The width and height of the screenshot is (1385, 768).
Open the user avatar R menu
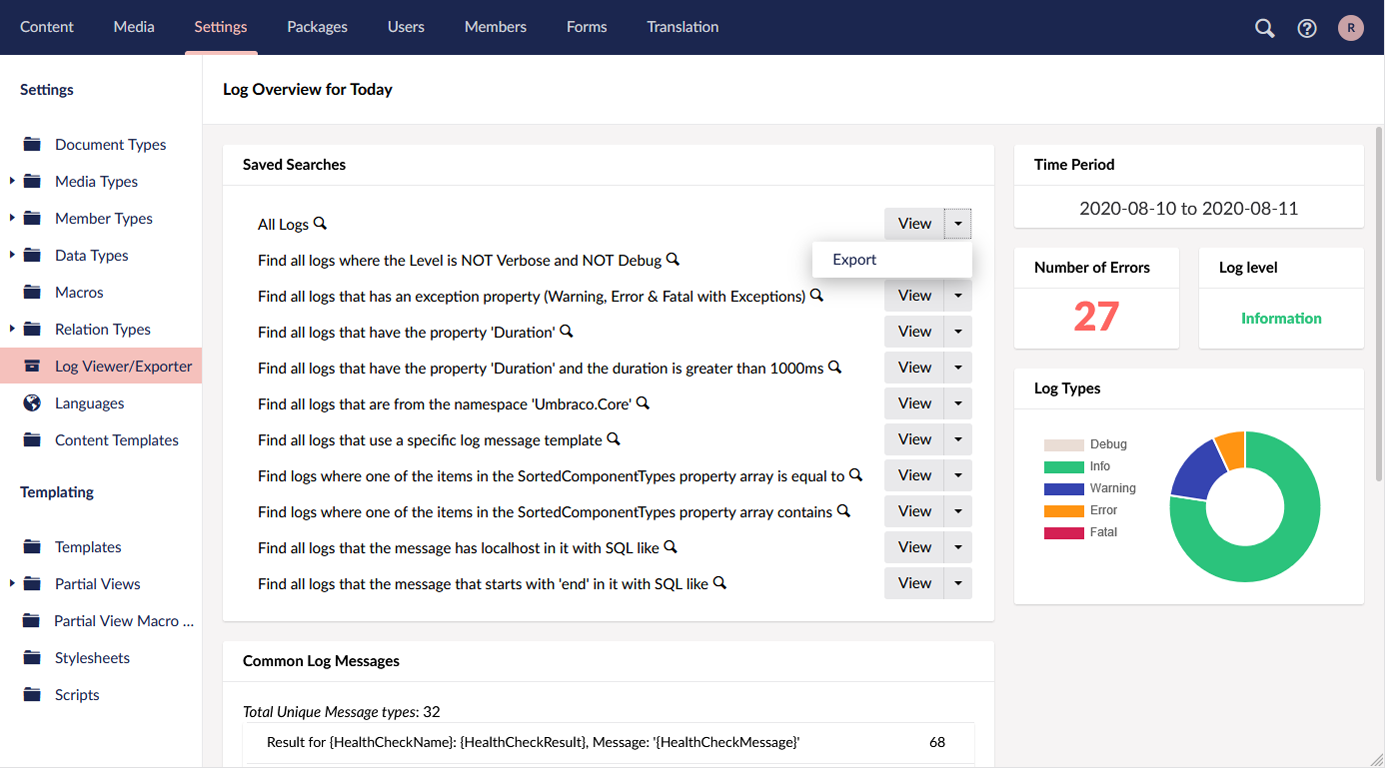coord(1351,28)
